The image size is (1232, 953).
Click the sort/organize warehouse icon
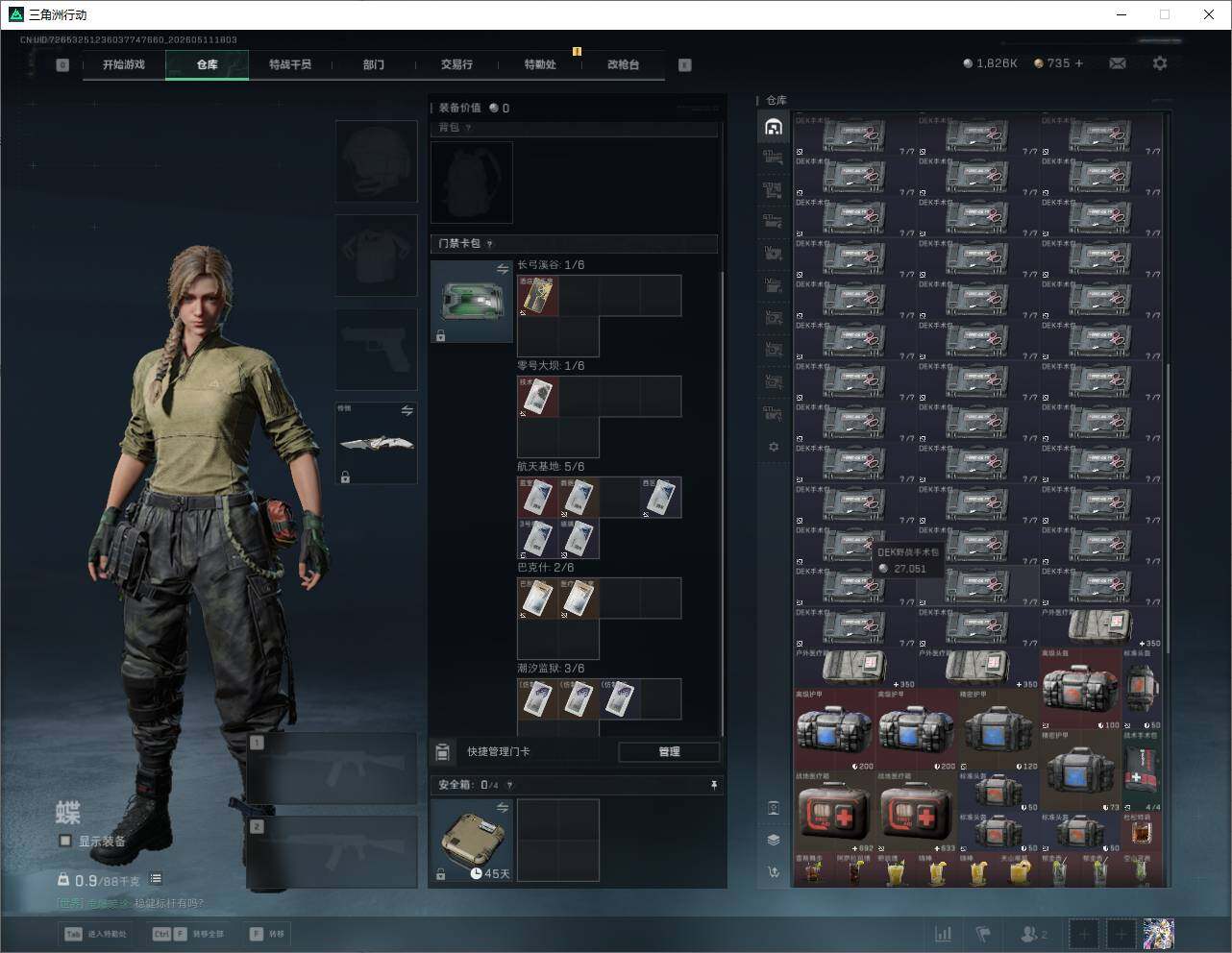(774, 872)
